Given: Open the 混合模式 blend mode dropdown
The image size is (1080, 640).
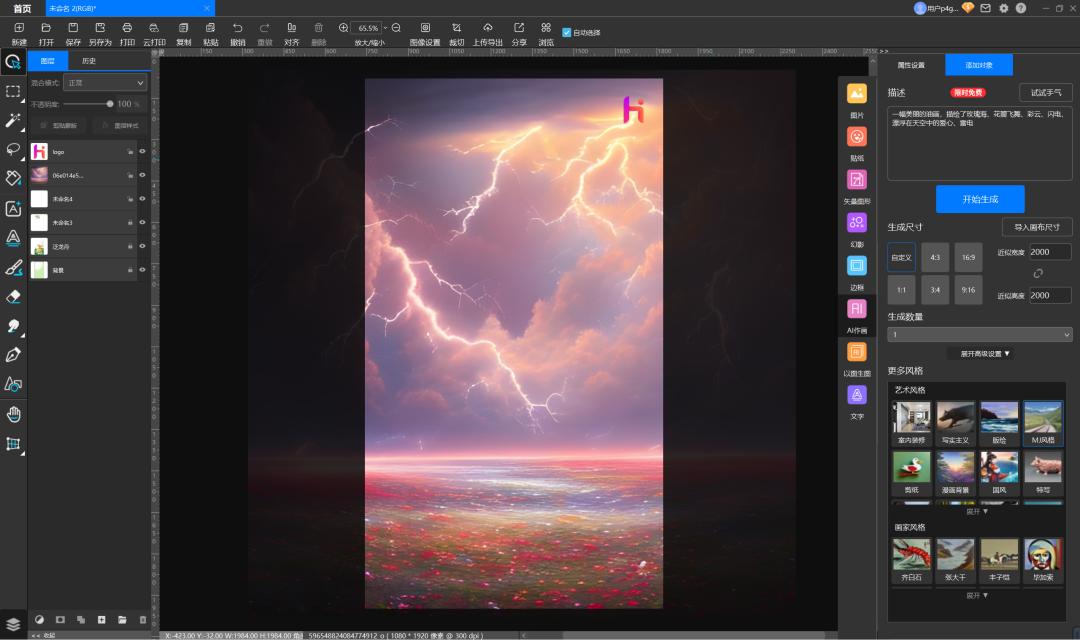Looking at the screenshot, I should pyautogui.click(x=106, y=82).
